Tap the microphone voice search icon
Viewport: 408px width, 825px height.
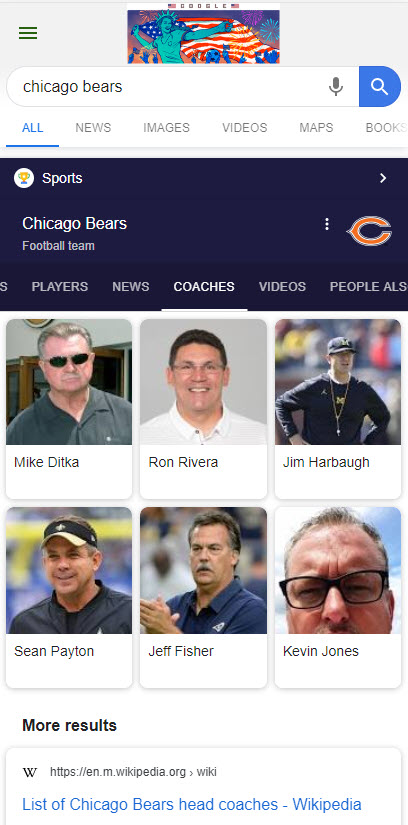336,86
